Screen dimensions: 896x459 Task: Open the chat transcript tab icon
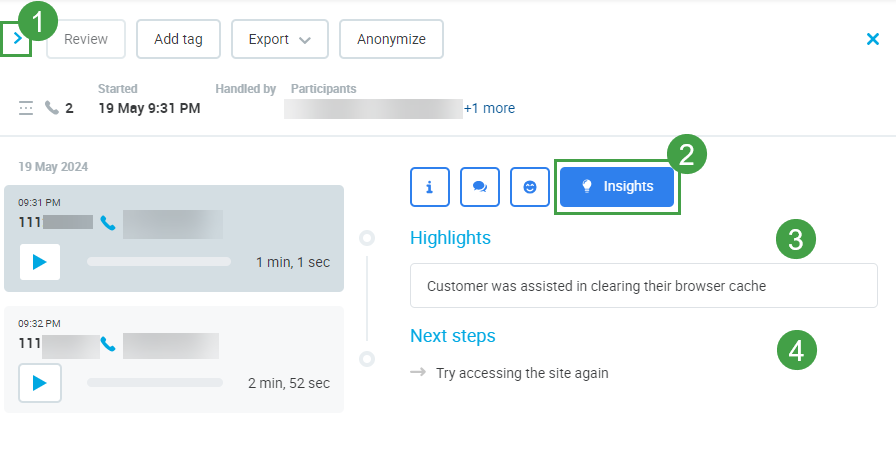pos(480,187)
